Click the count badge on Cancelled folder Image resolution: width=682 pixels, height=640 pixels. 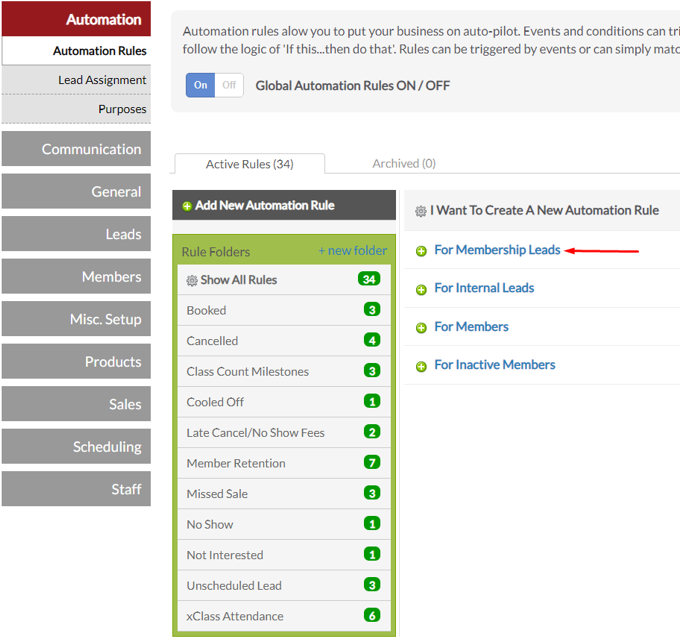pos(372,340)
